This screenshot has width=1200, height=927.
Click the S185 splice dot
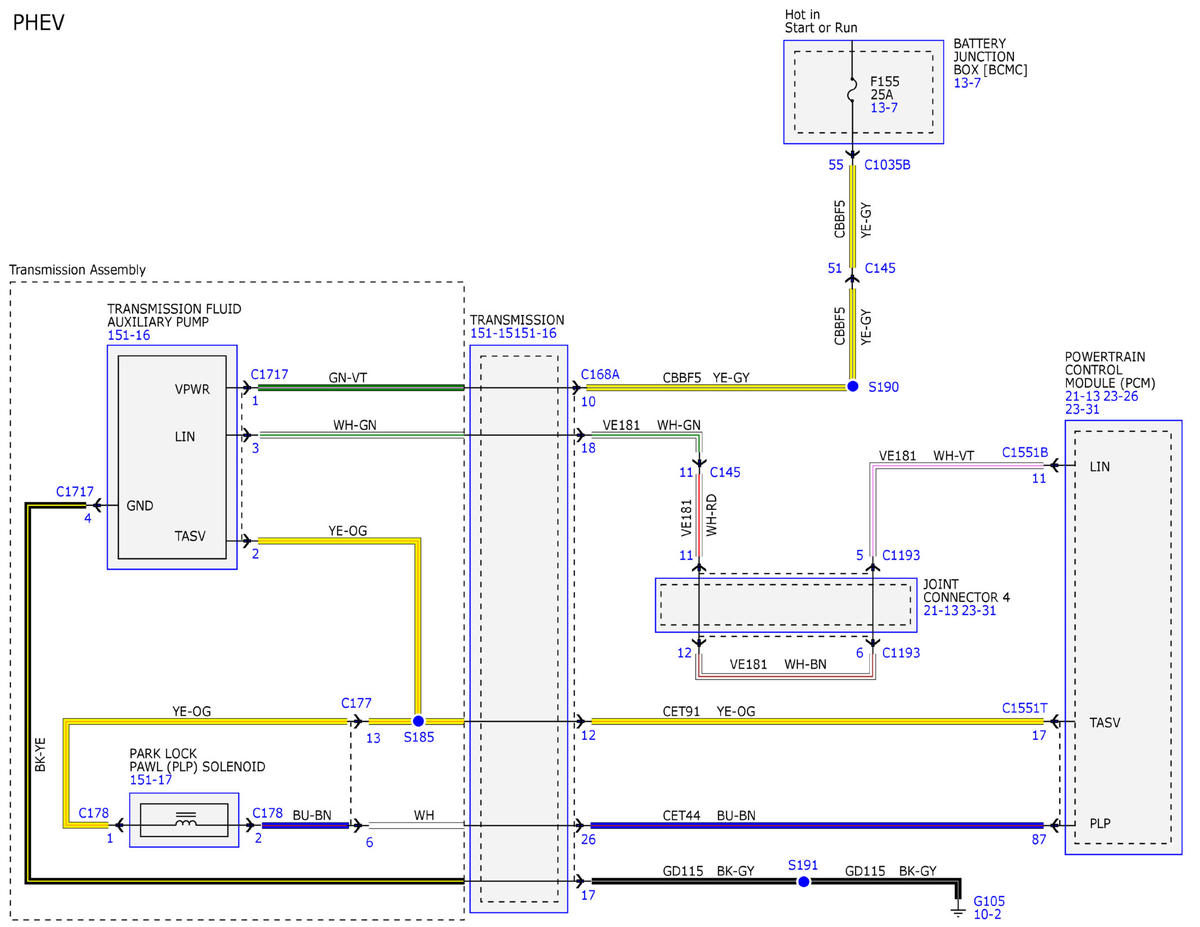click(x=418, y=721)
